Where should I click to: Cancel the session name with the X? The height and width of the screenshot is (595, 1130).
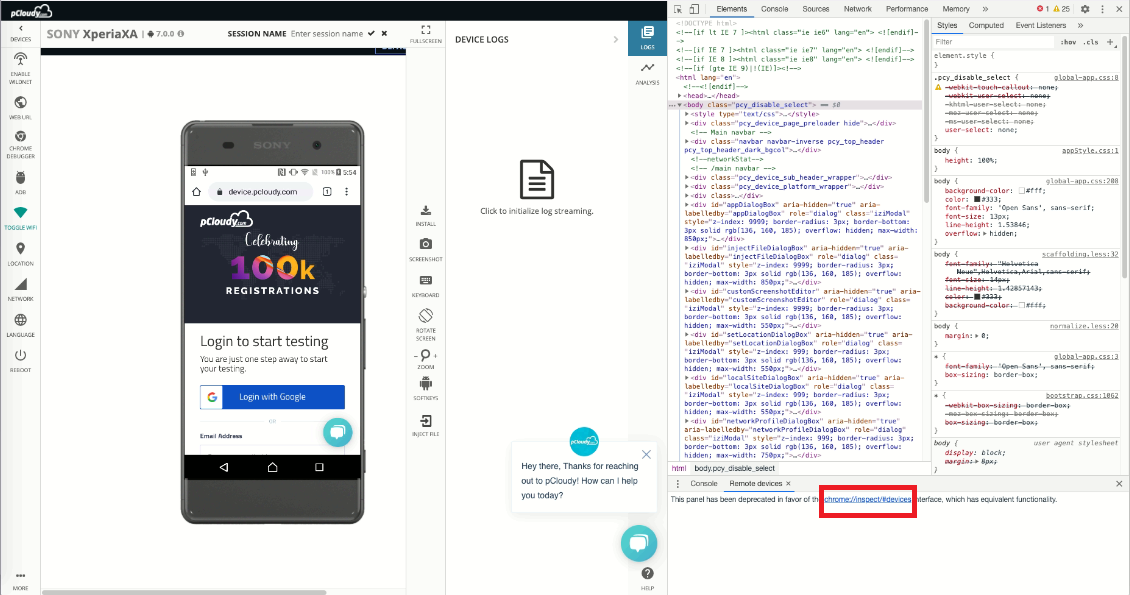(x=384, y=33)
